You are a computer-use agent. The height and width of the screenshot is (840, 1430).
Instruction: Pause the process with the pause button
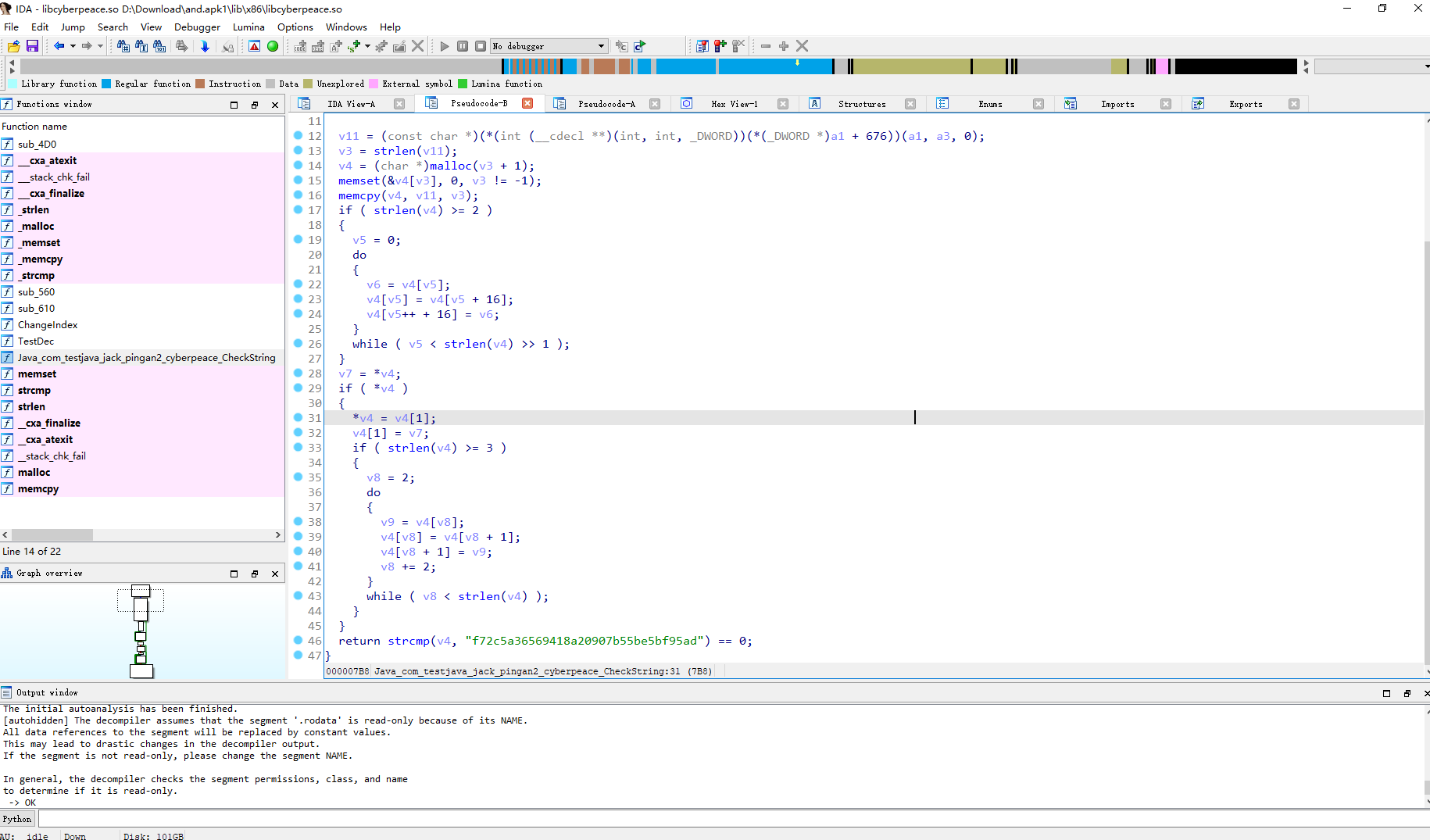463,46
